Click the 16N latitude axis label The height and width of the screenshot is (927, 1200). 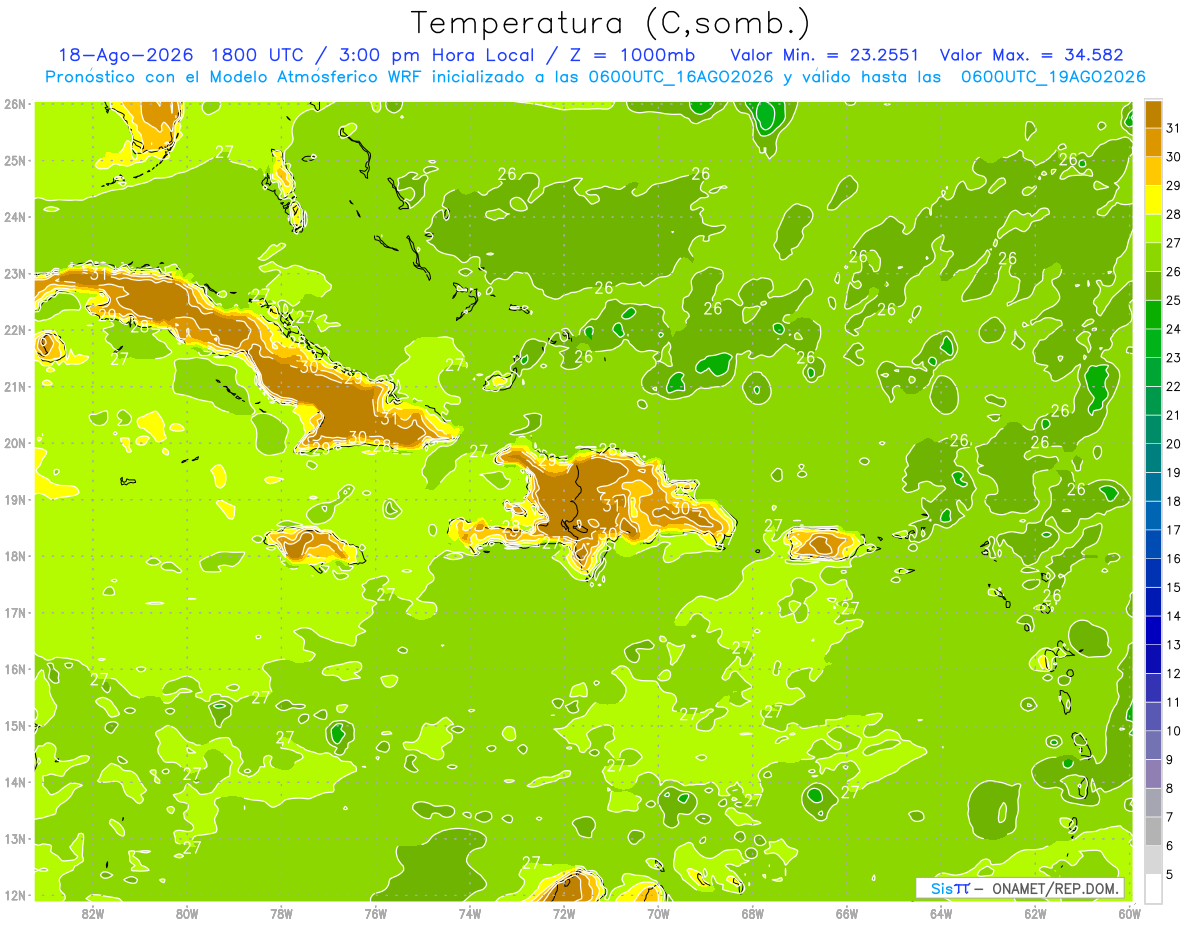(x=15, y=669)
